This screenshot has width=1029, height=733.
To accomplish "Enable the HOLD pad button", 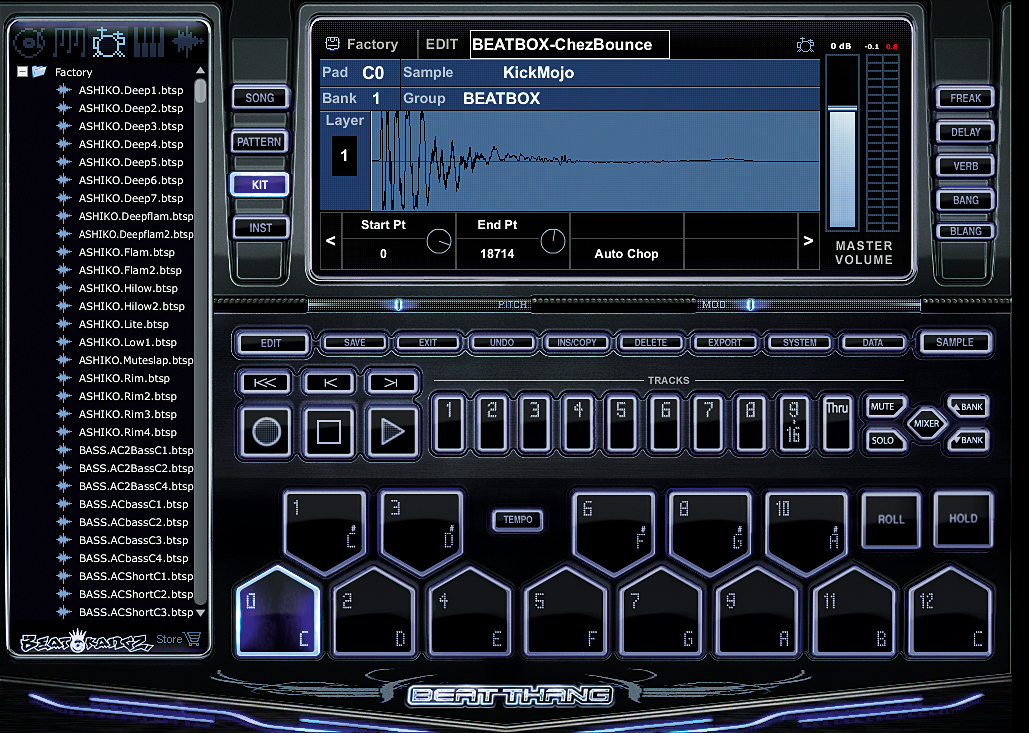I will click(963, 519).
